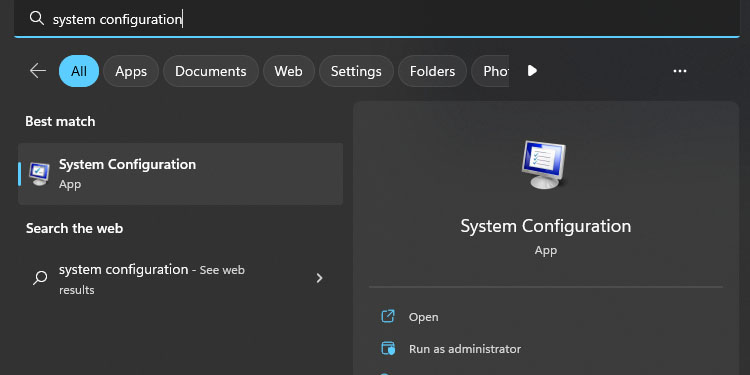This screenshot has height=375, width=750.
Task: Click the search magnifier icon in search box
Action: (36, 18)
